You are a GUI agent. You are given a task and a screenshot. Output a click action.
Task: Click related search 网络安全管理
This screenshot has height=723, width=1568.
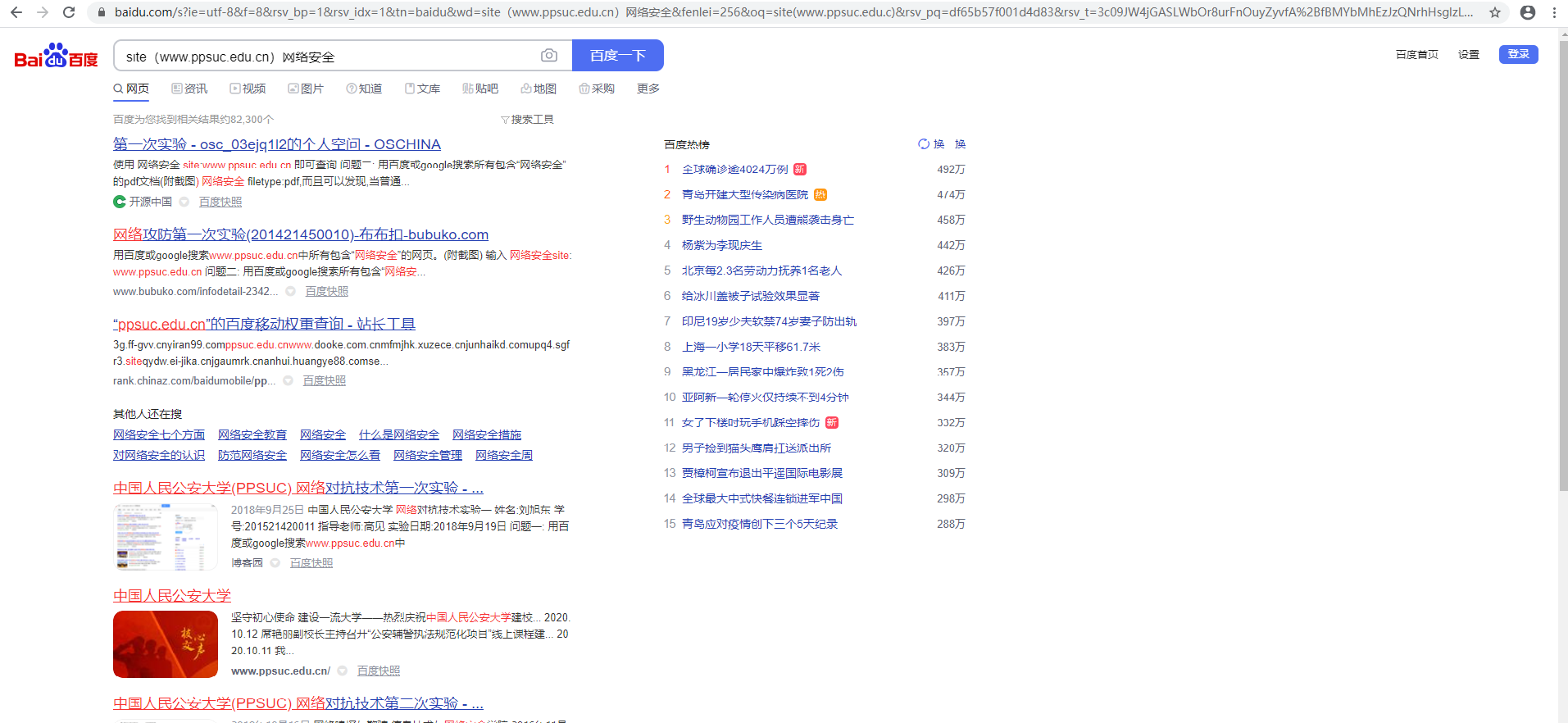coord(428,455)
